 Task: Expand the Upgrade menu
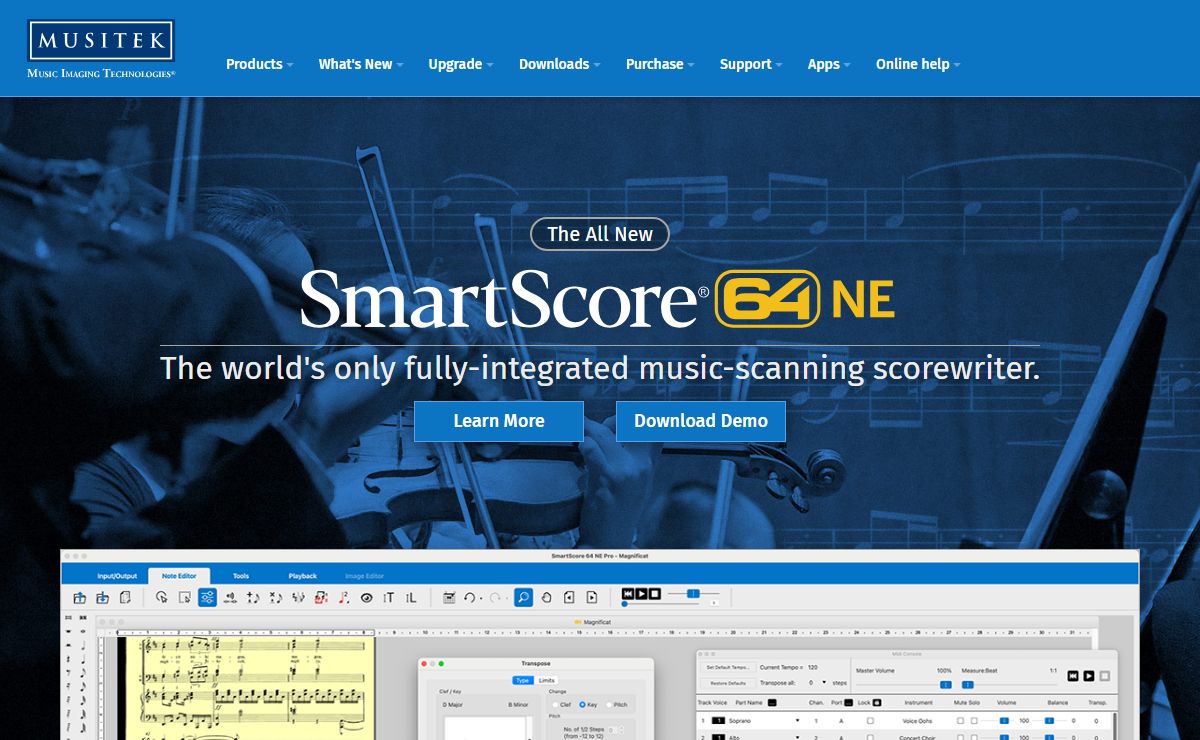461,64
